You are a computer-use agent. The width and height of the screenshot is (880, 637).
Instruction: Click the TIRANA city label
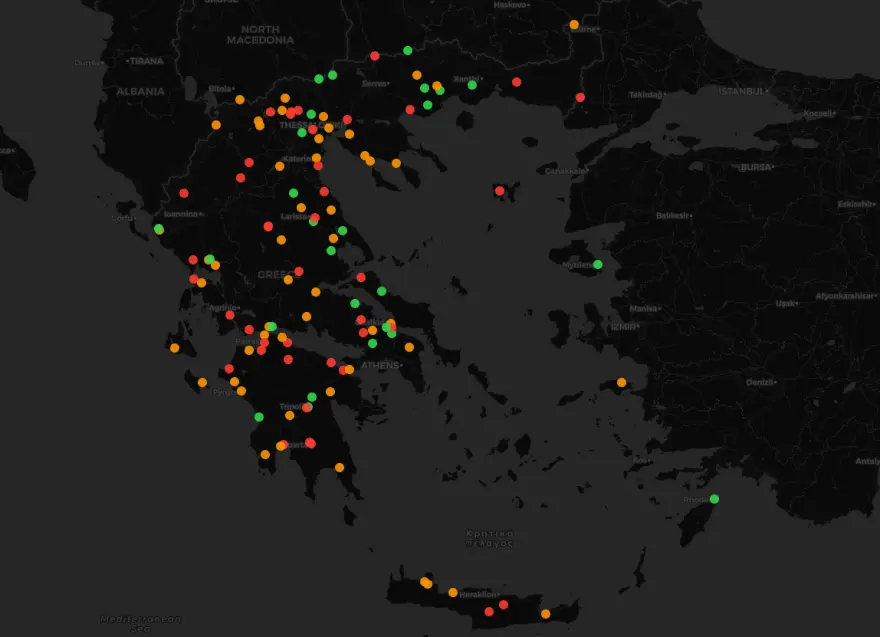tap(145, 61)
